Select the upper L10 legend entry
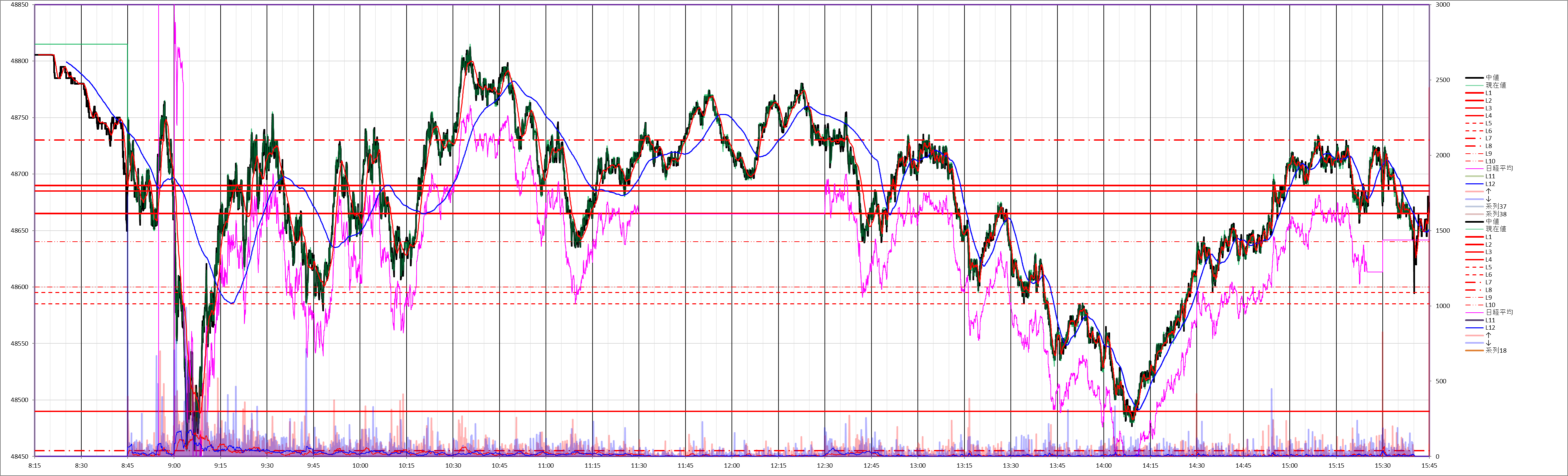1568x476 pixels. point(1490,161)
